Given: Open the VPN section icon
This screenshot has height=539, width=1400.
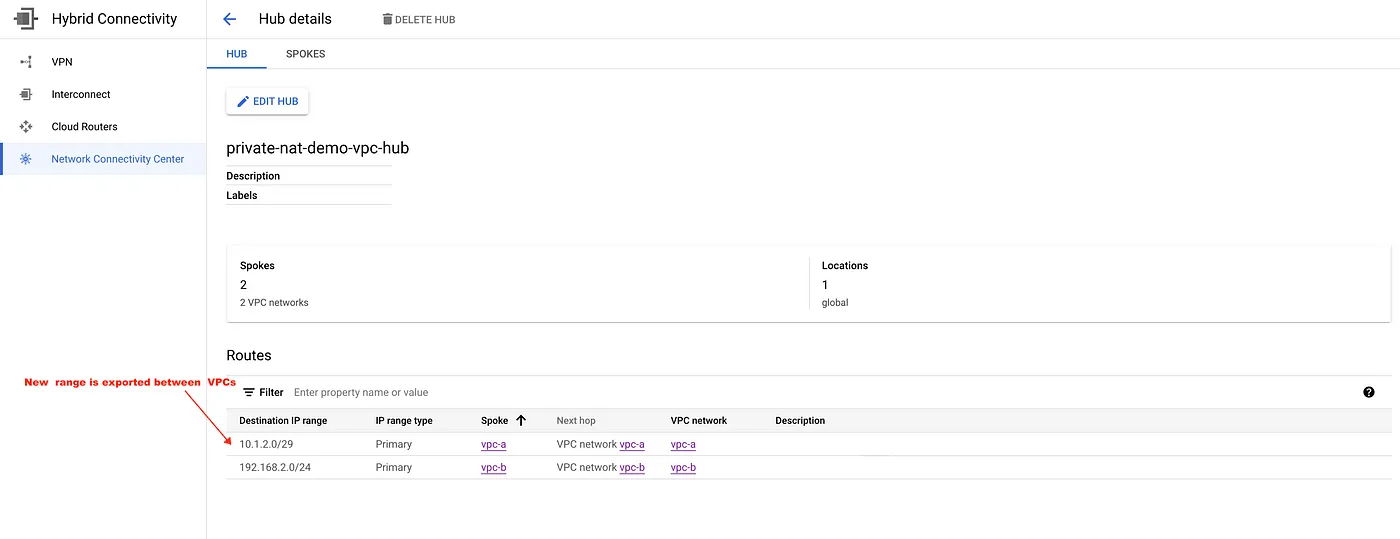Looking at the screenshot, I should [x=26, y=62].
